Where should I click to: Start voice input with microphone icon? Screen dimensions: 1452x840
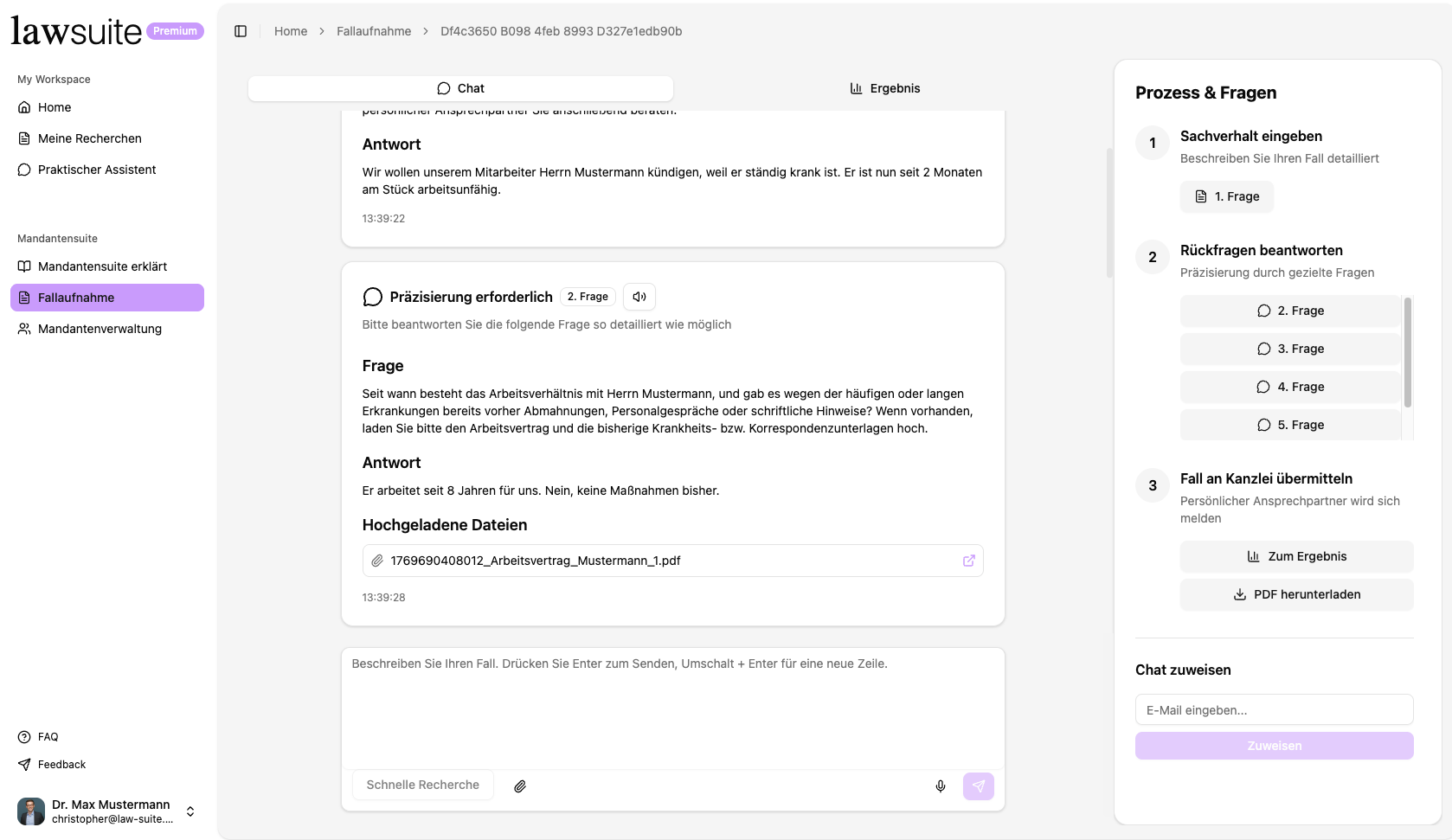coord(941,785)
